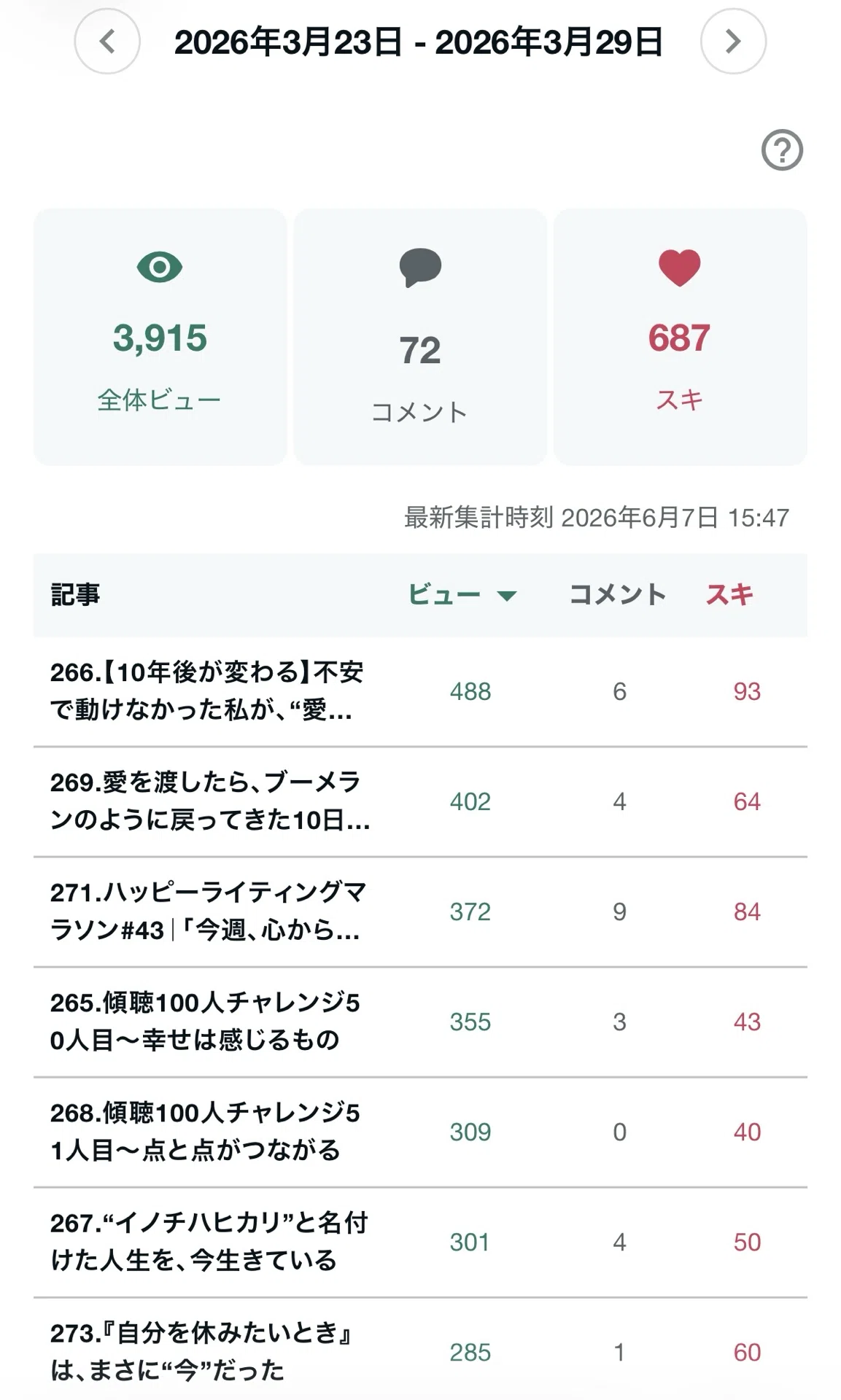Sort table by コメント column
Image resolution: width=841 pixels, height=1400 pixels.
[x=617, y=595]
